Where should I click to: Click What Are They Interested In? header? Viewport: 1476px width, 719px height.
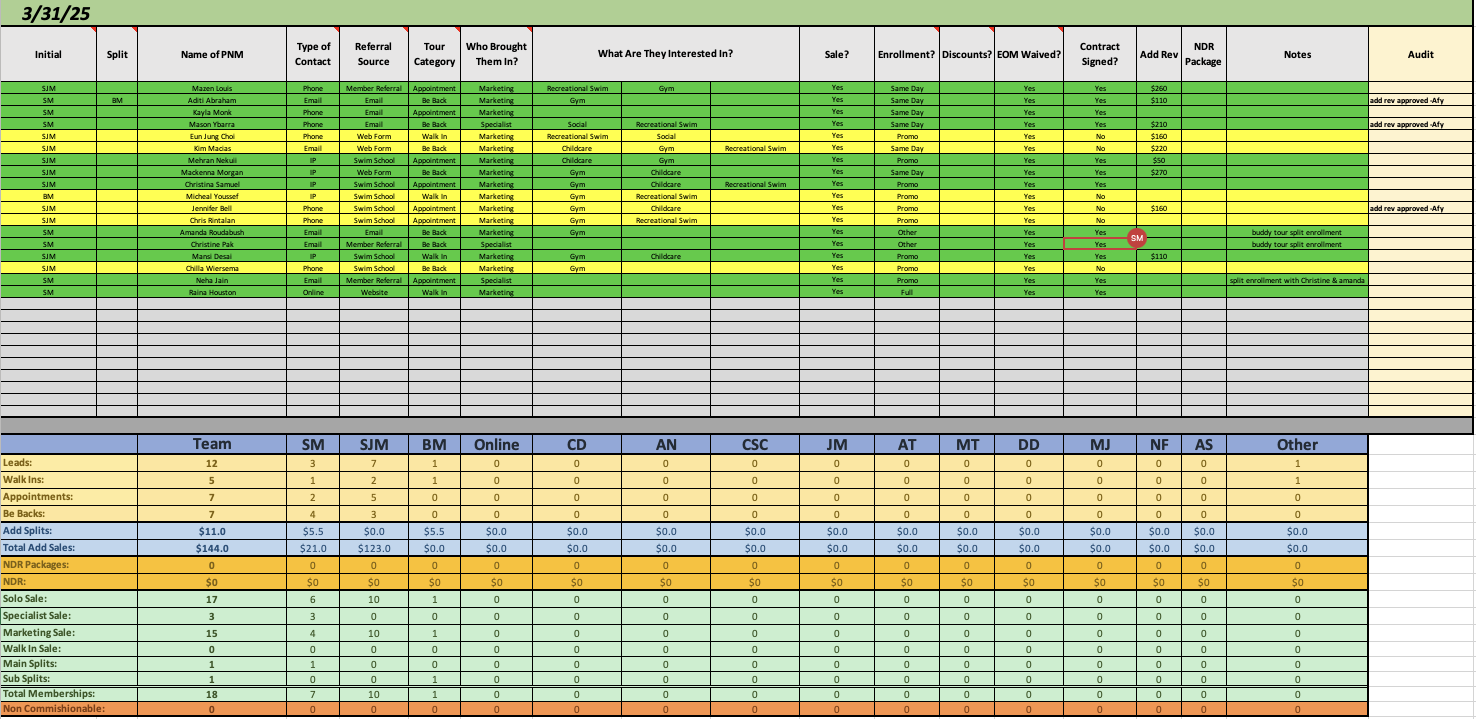(665, 55)
